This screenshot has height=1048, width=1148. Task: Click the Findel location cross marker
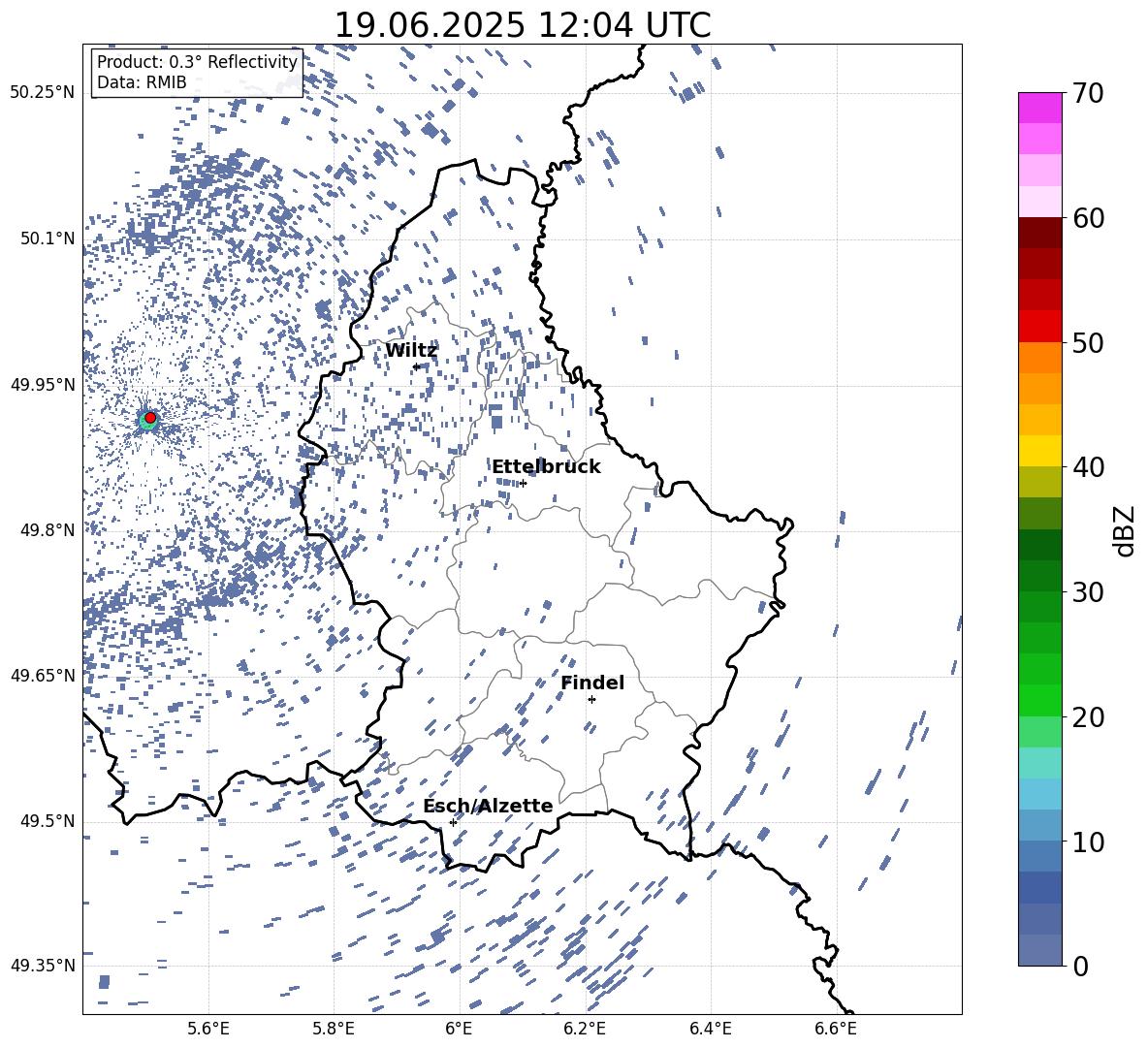(591, 700)
